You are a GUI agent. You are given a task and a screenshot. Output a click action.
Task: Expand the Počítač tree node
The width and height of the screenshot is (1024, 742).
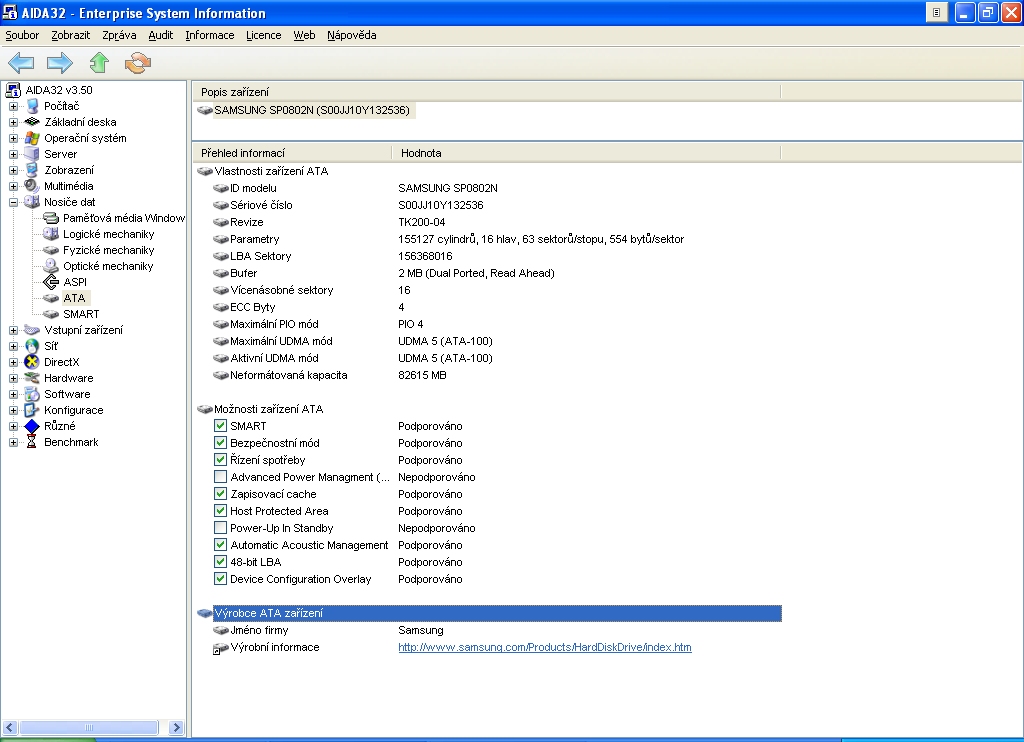click(x=14, y=106)
